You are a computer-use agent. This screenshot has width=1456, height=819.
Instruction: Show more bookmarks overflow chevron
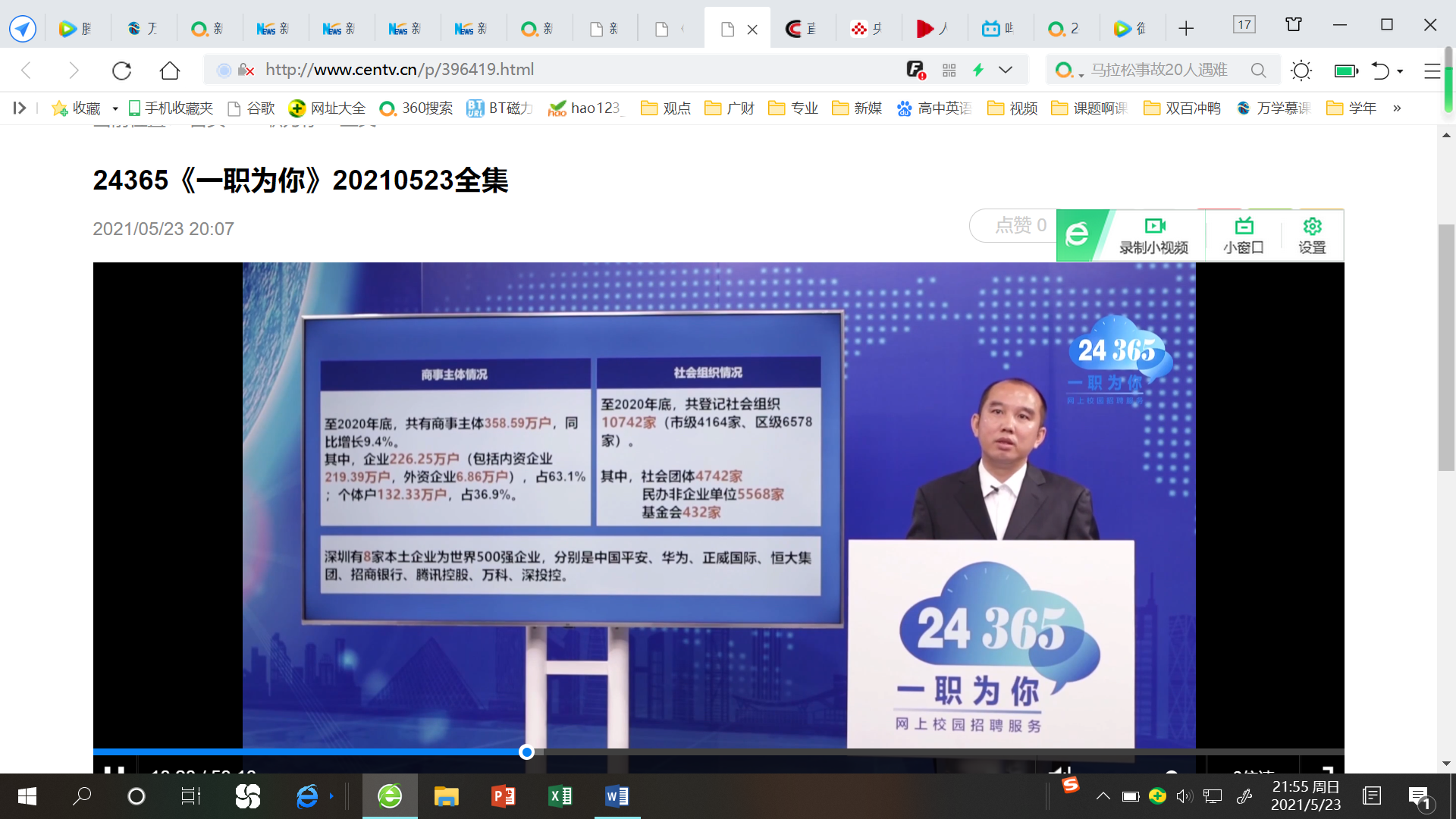1397,108
